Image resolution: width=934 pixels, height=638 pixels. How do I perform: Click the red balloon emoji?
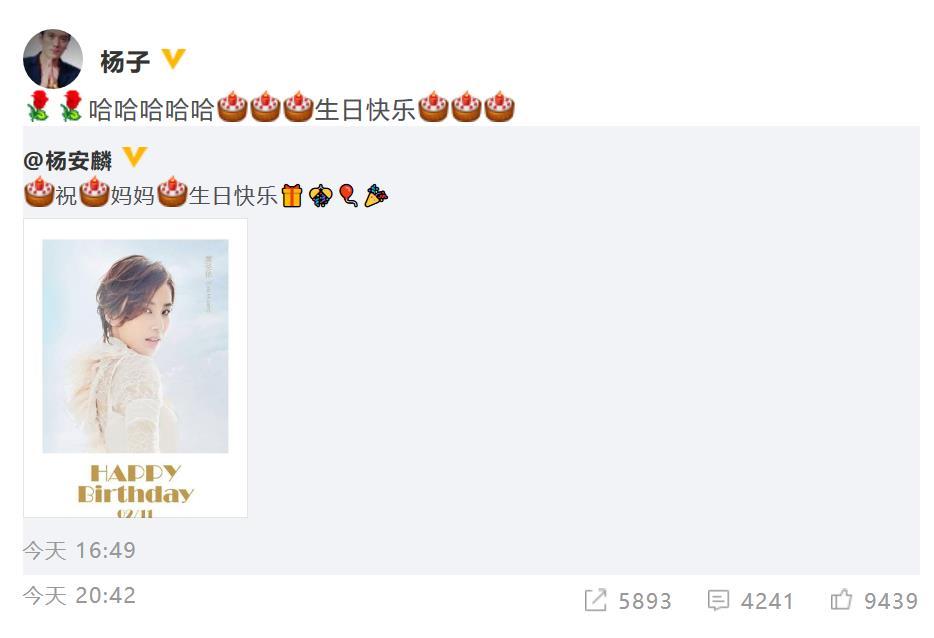348,195
